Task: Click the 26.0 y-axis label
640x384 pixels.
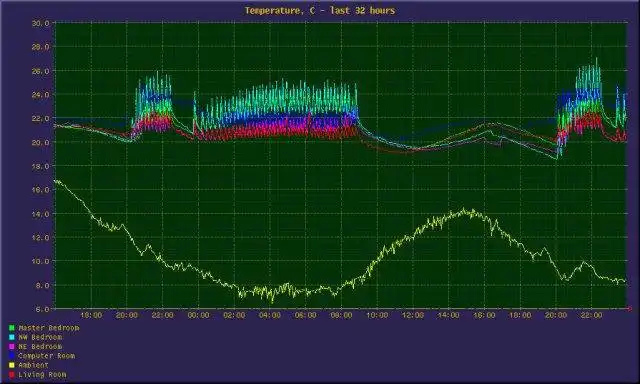Action: [41, 71]
